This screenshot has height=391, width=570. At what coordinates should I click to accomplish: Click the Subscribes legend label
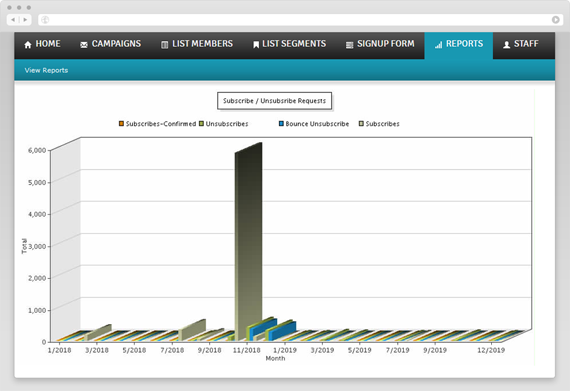click(382, 124)
